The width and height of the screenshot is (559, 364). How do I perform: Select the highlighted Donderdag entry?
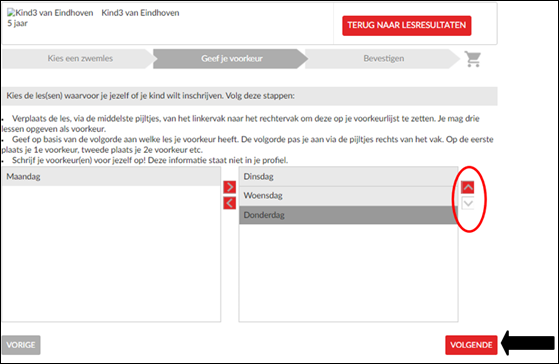coord(348,215)
